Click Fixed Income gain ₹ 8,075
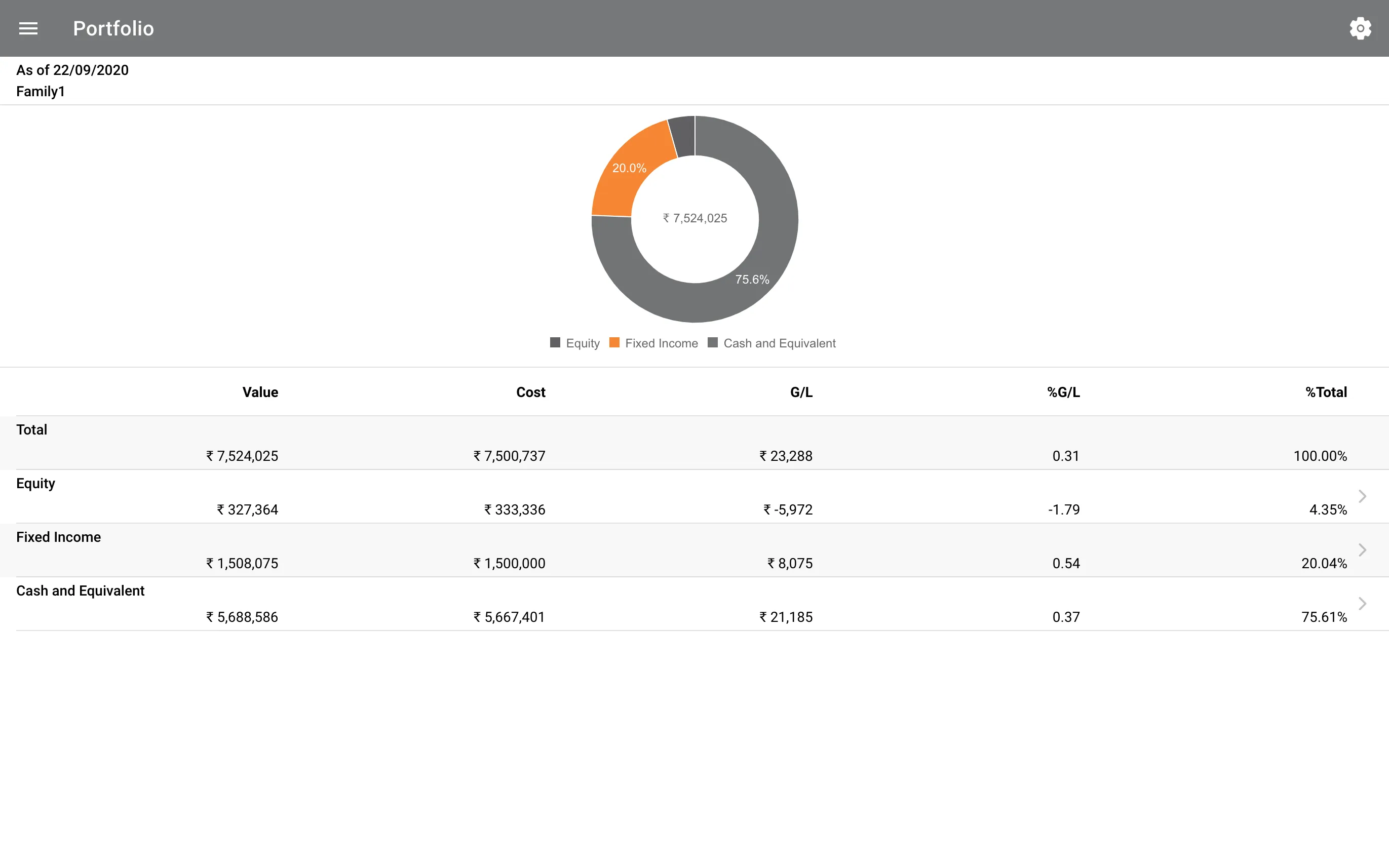The width and height of the screenshot is (1389, 868). coord(790,563)
